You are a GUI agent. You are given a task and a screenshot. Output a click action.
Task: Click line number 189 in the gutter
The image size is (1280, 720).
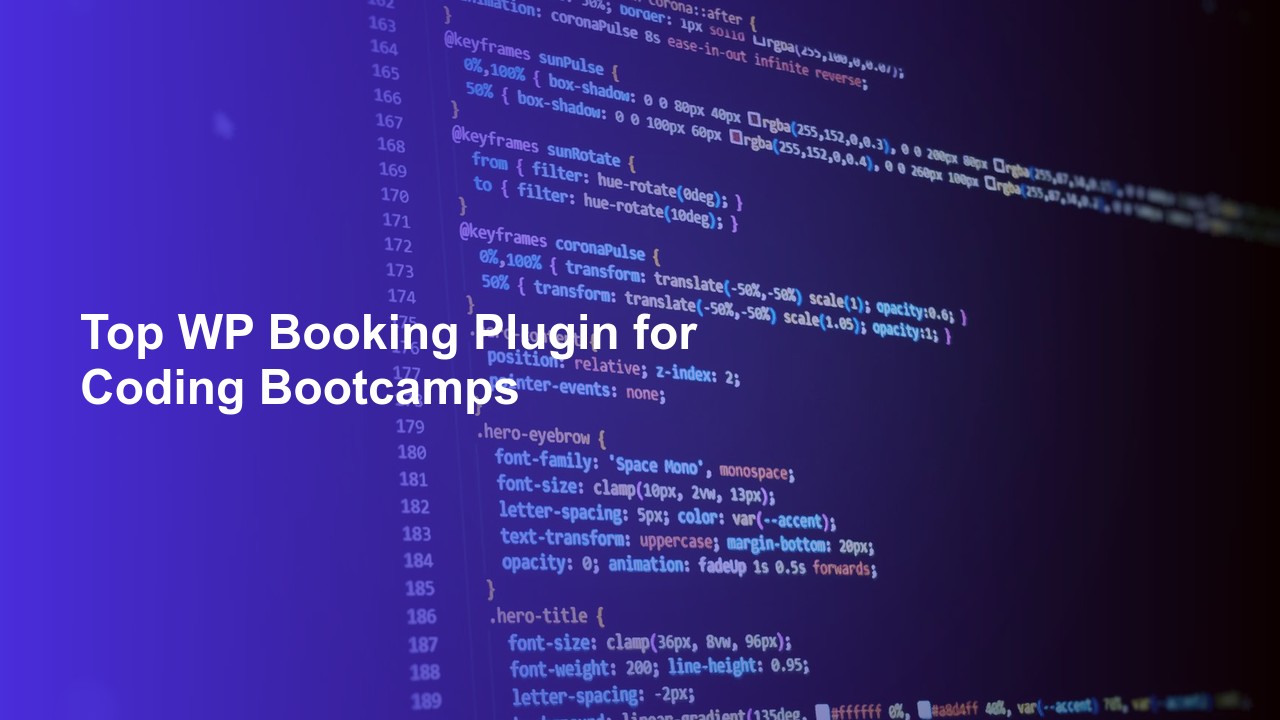click(x=426, y=700)
